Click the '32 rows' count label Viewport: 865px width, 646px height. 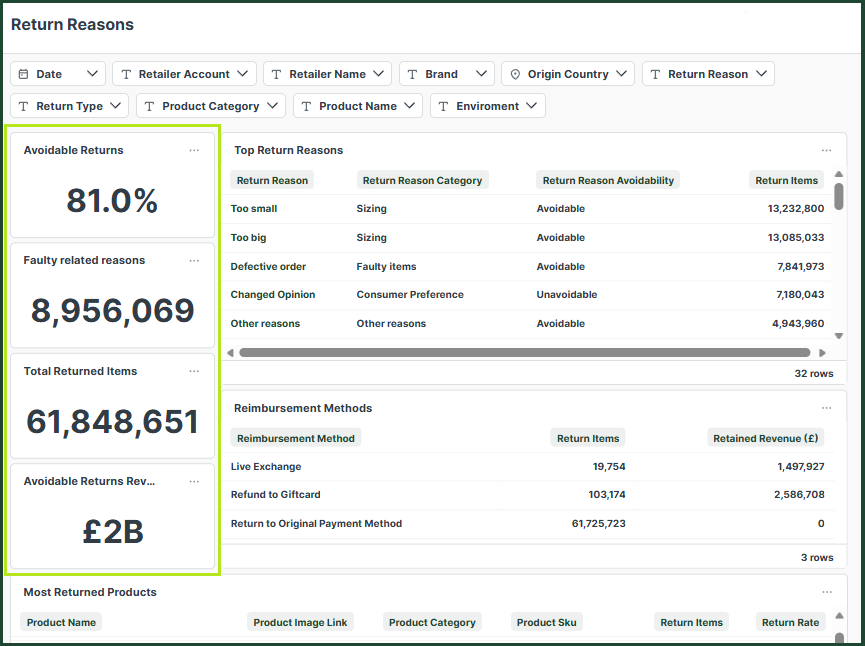(814, 373)
